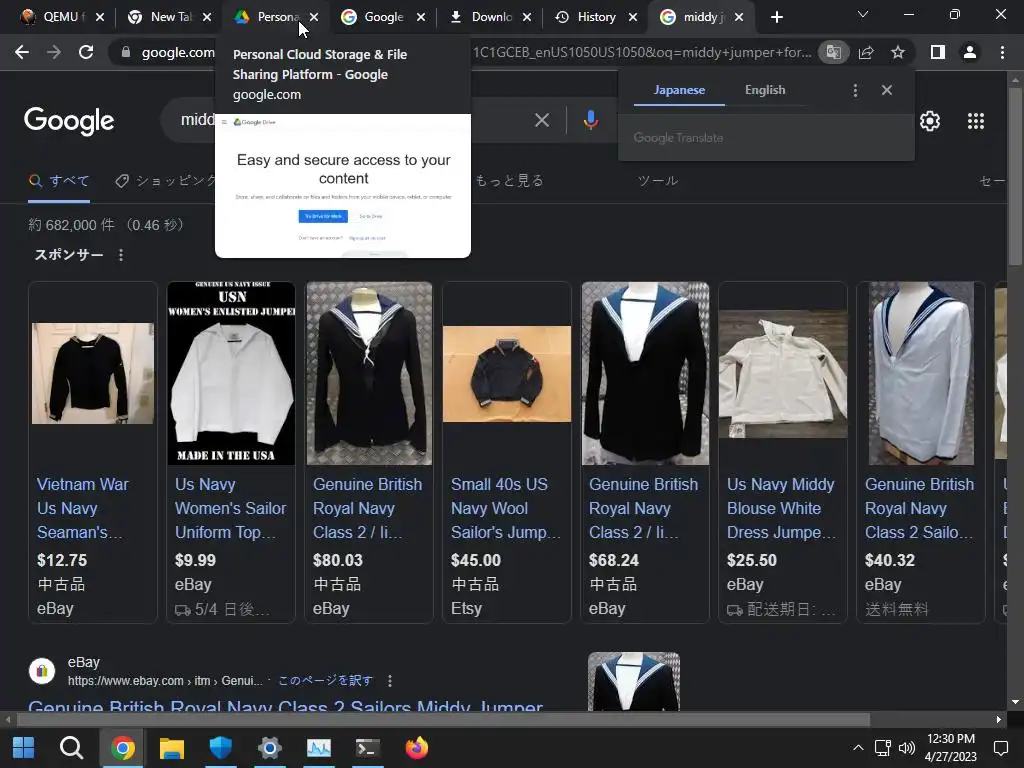This screenshot has height=768, width=1024.
Task: Open the ツール search tools
Action: point(658,181)
